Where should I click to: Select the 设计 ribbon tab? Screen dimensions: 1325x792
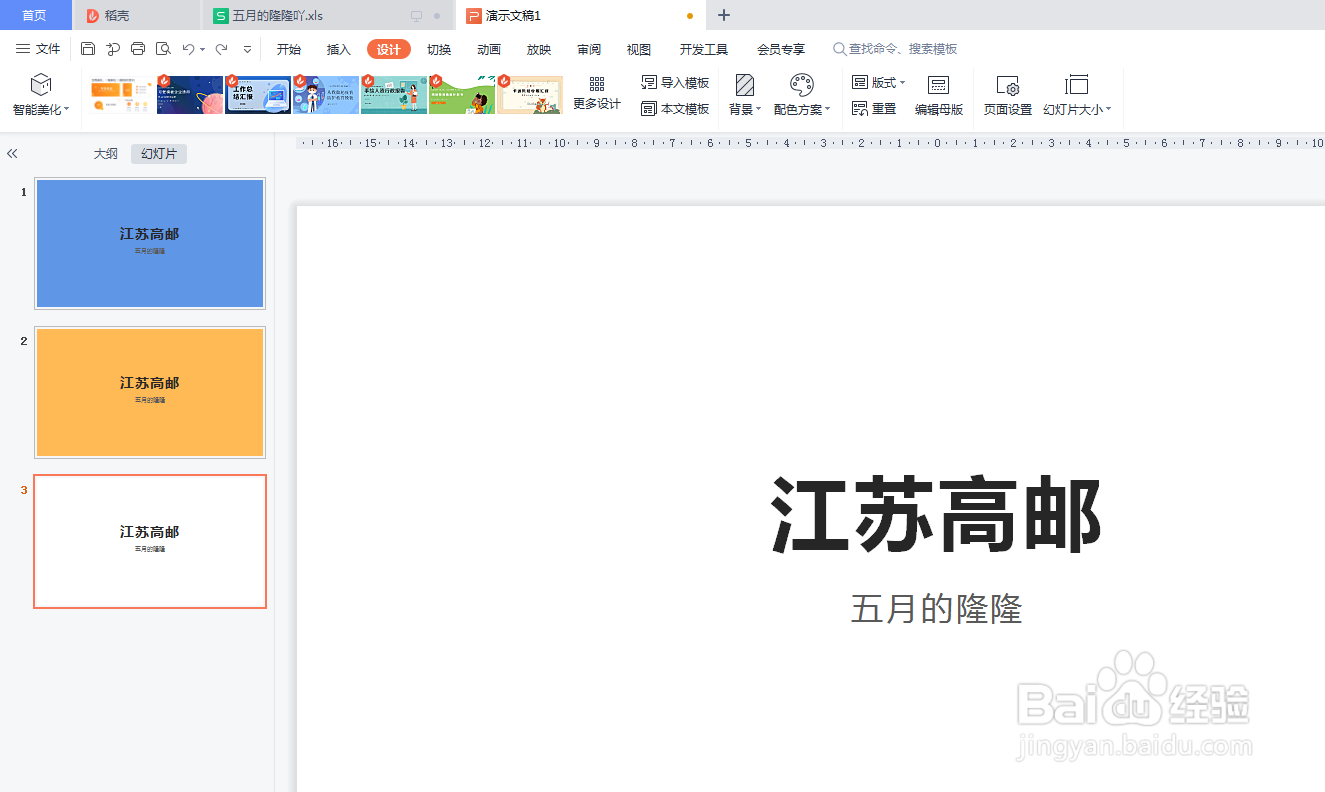coord(389,49)
